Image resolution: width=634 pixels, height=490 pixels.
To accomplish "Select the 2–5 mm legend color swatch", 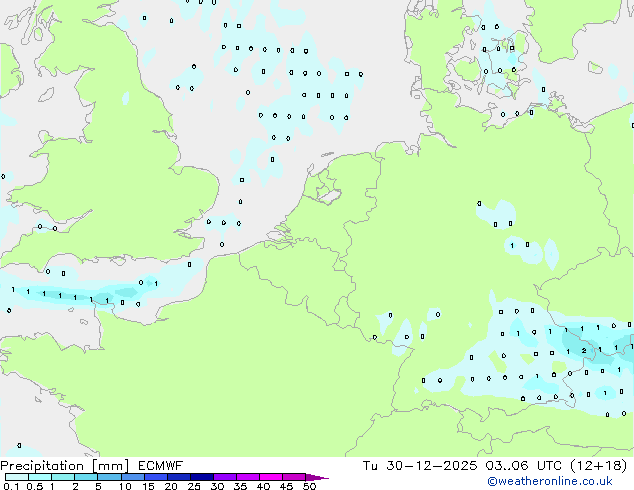I will [86, 477].
